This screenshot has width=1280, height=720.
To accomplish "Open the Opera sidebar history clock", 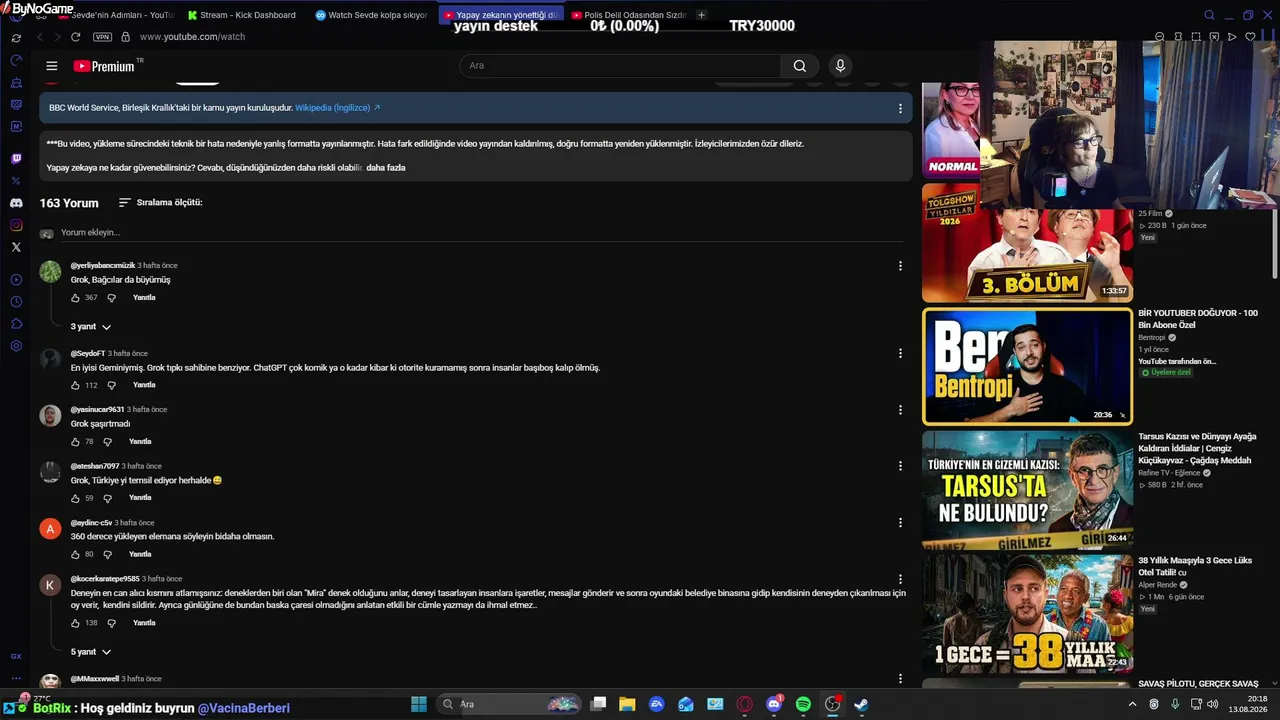I will point(16,302).
